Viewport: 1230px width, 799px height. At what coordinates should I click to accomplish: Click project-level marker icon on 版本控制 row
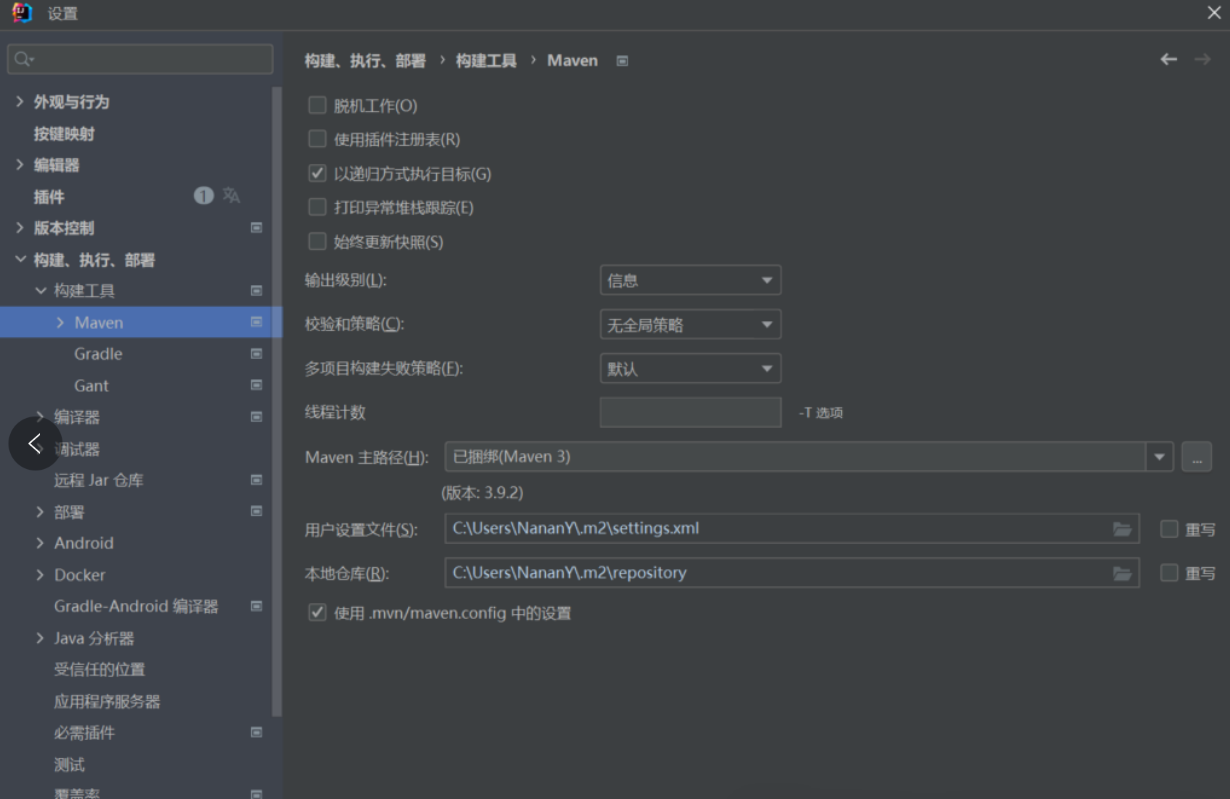point(256,228)
